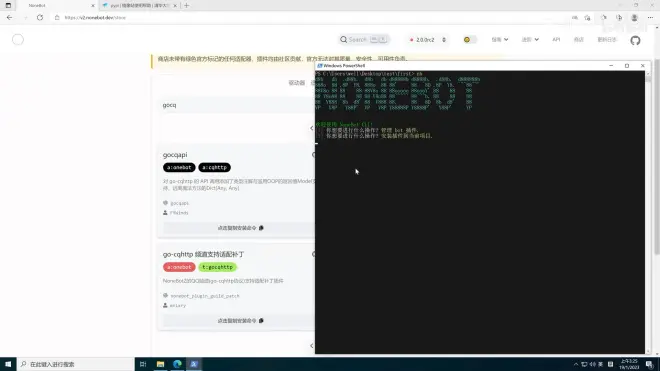Viewport: 660px width, 371px height.
Task: Add page to favorites star icon
Action: tap(587, 18)
